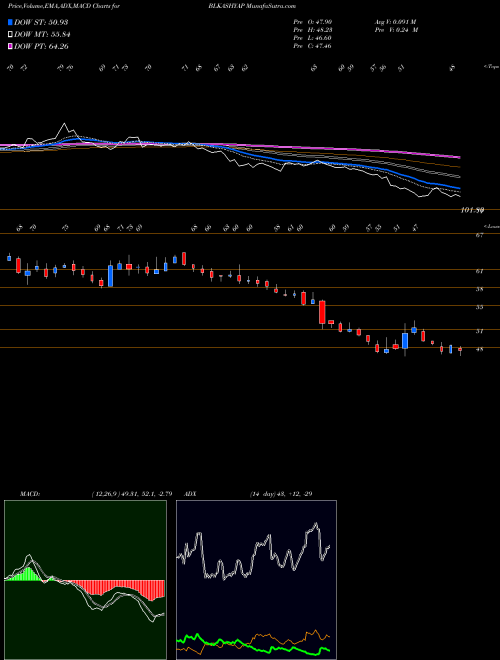Click the price axis label 58

[x=479, y=289]
